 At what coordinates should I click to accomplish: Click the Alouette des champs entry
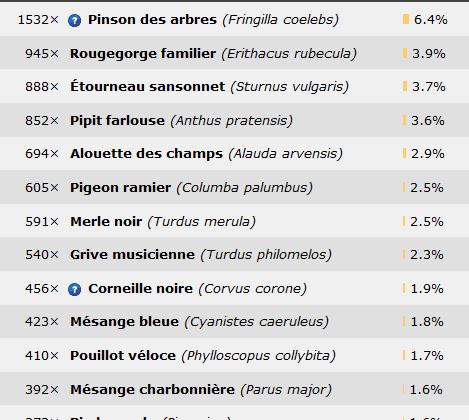pos(146,154)
